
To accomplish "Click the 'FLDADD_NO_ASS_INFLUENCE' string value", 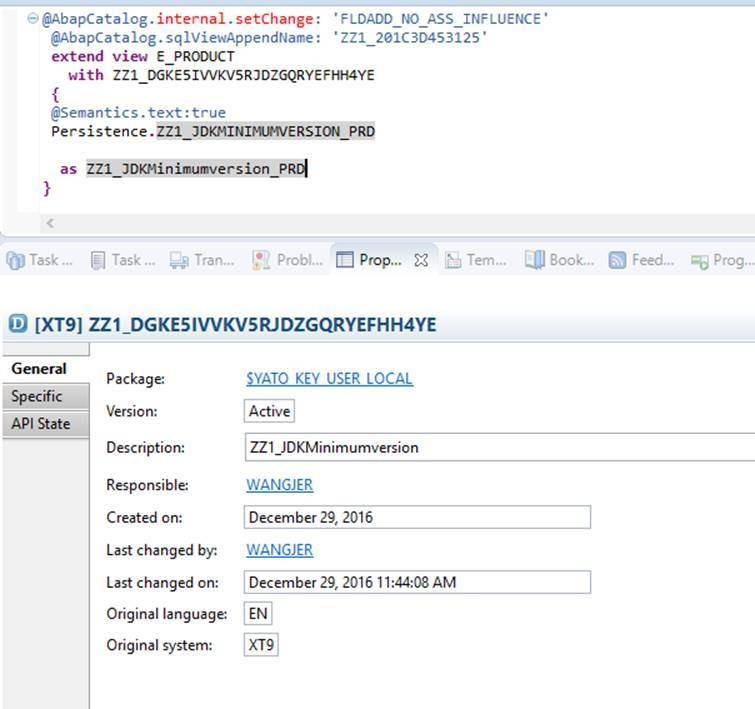I will click(x=440, y=19).
